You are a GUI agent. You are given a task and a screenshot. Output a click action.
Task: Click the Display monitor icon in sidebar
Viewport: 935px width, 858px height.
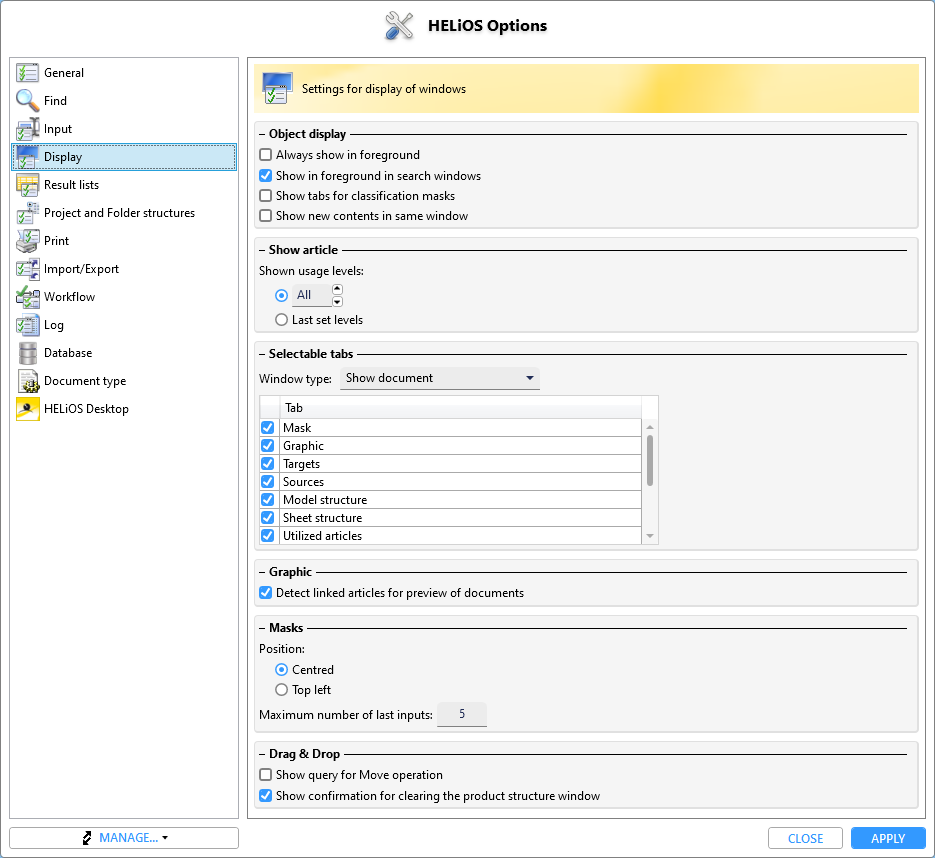tap(27, 157)
